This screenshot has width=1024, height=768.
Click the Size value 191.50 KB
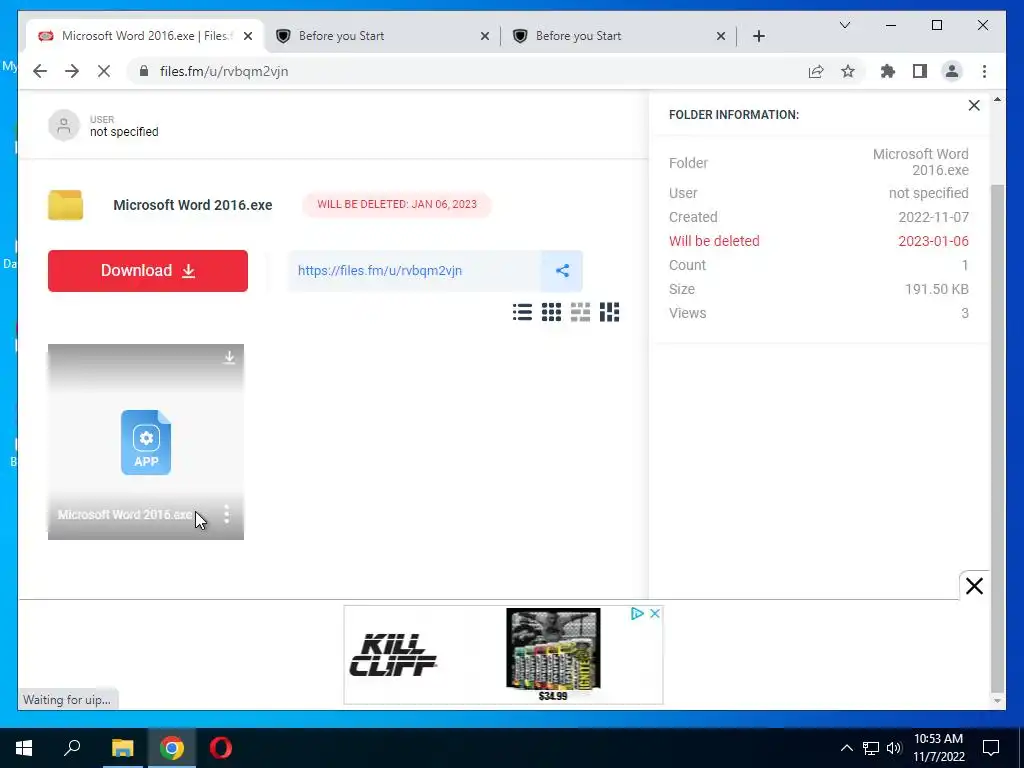click(x=936, y=289)
